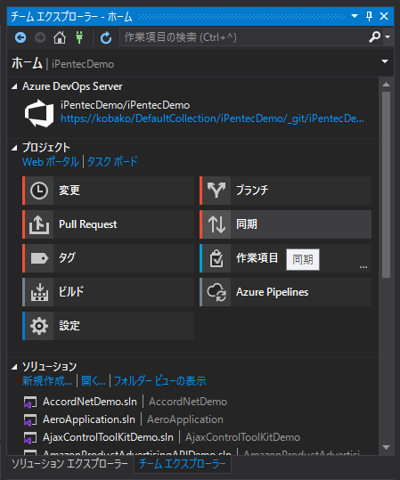
Task: Open the タグ tile
Action: click(x=108, y=258)
